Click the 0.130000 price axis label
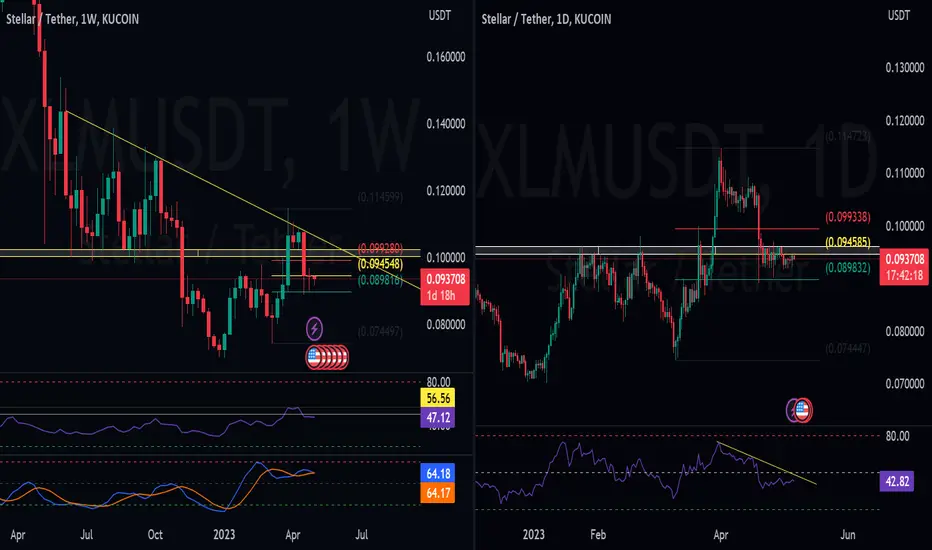 (905, 68)
